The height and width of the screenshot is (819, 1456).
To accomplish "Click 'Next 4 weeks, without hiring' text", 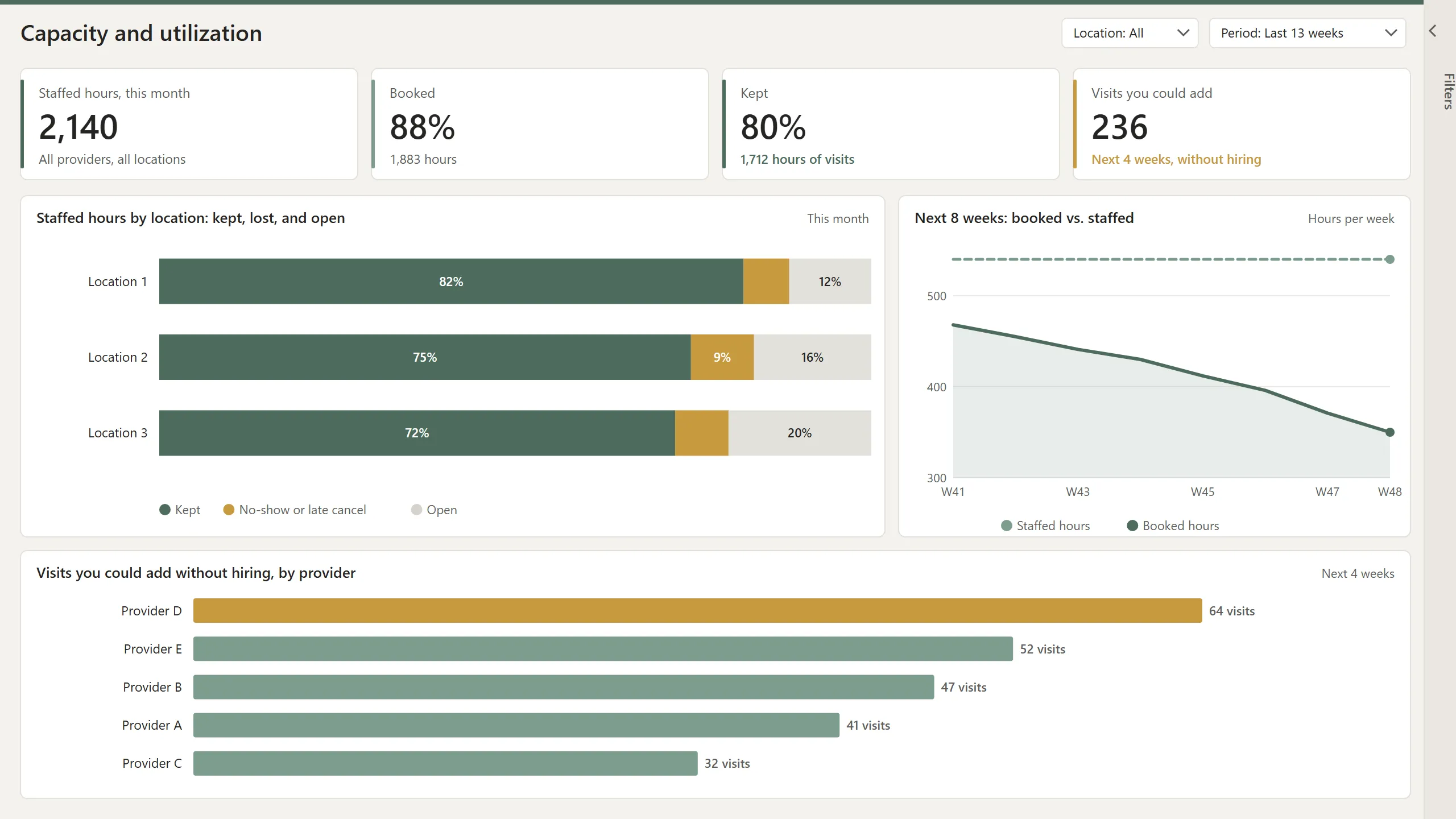I will (x=1176, y=159).
